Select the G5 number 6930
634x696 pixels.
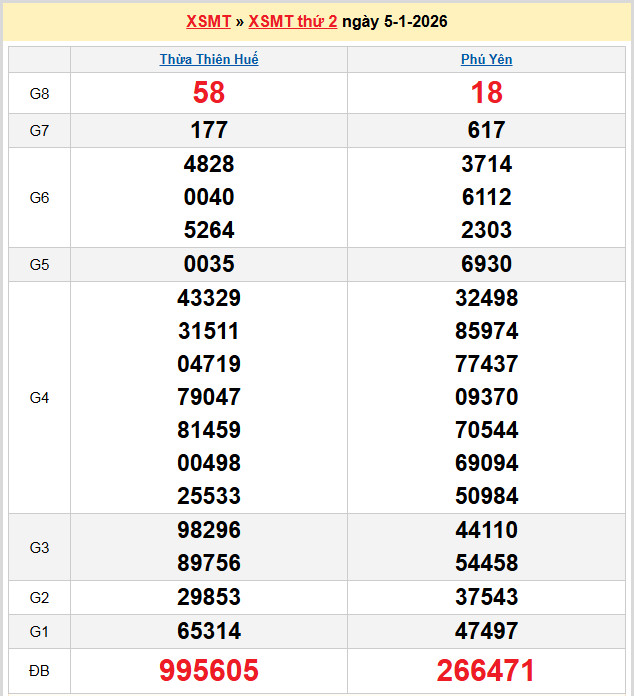[x=486, y=264]
